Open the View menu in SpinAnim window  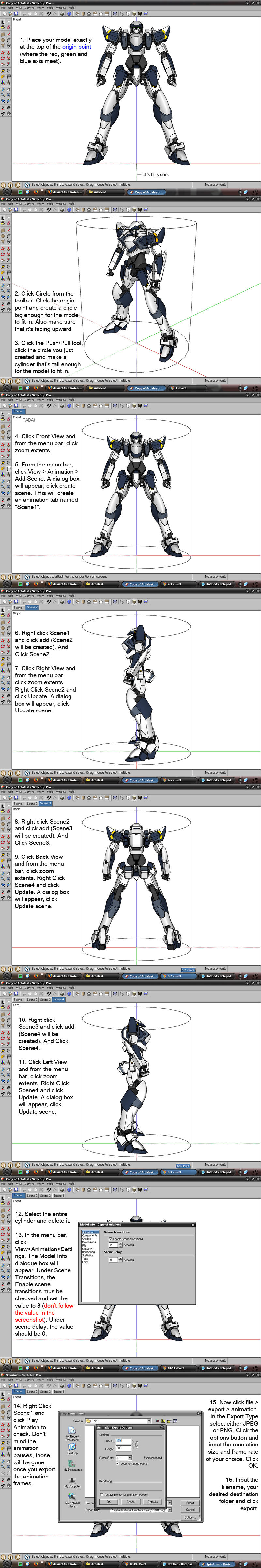point(19,1380)
